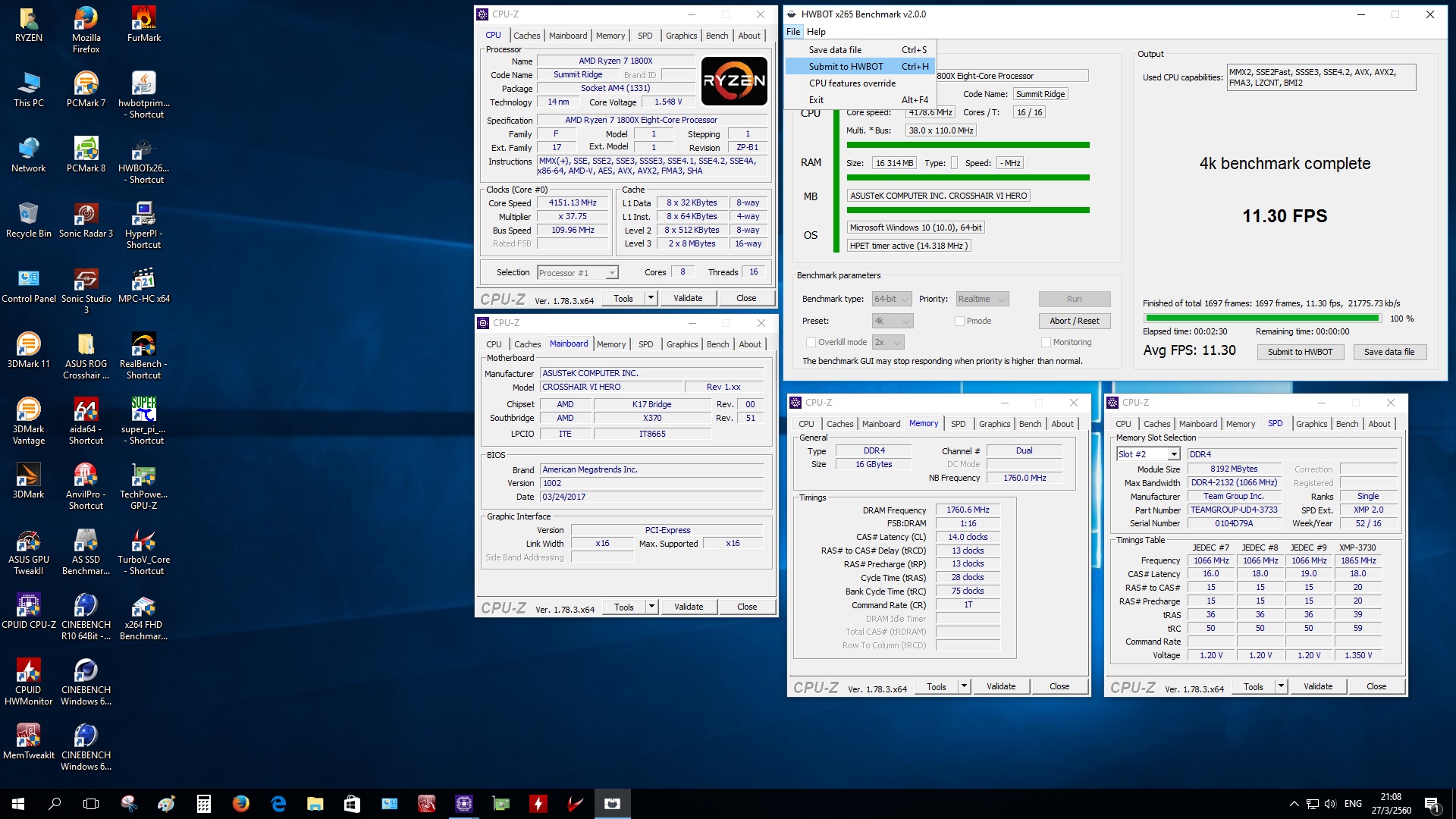The height and width of the screenshot is (819, 1456).
Task: Click the Run benchmark button
Action: [1074, 300]
